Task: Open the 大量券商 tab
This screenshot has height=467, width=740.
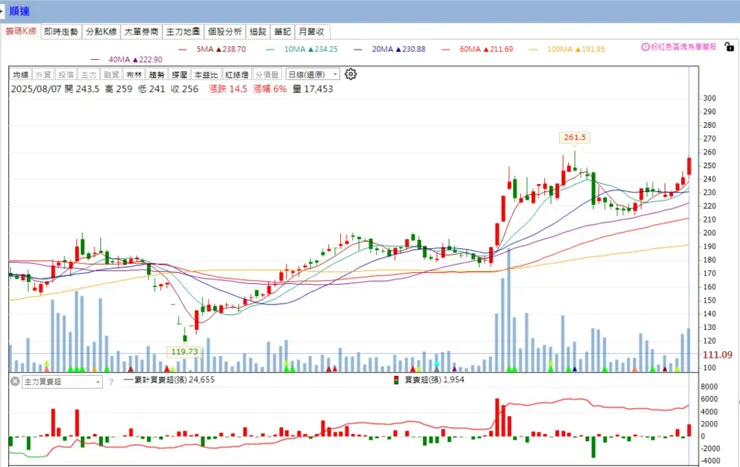Action: click(x=141, y=32)
